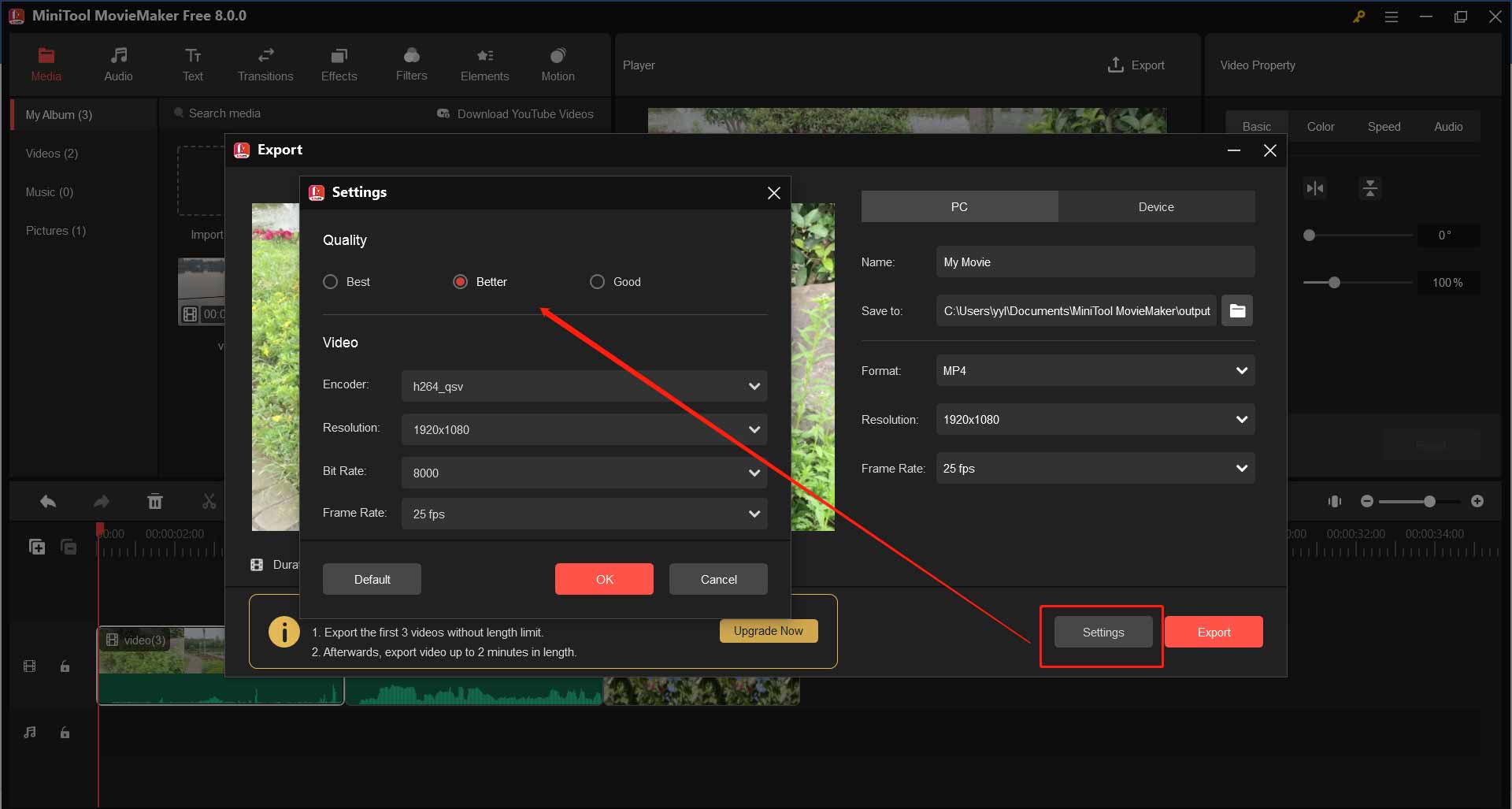The height and width of the screenshot is (809, 1512).
Task: Toggle the audio track lock icon
Action: click(65, 733)
